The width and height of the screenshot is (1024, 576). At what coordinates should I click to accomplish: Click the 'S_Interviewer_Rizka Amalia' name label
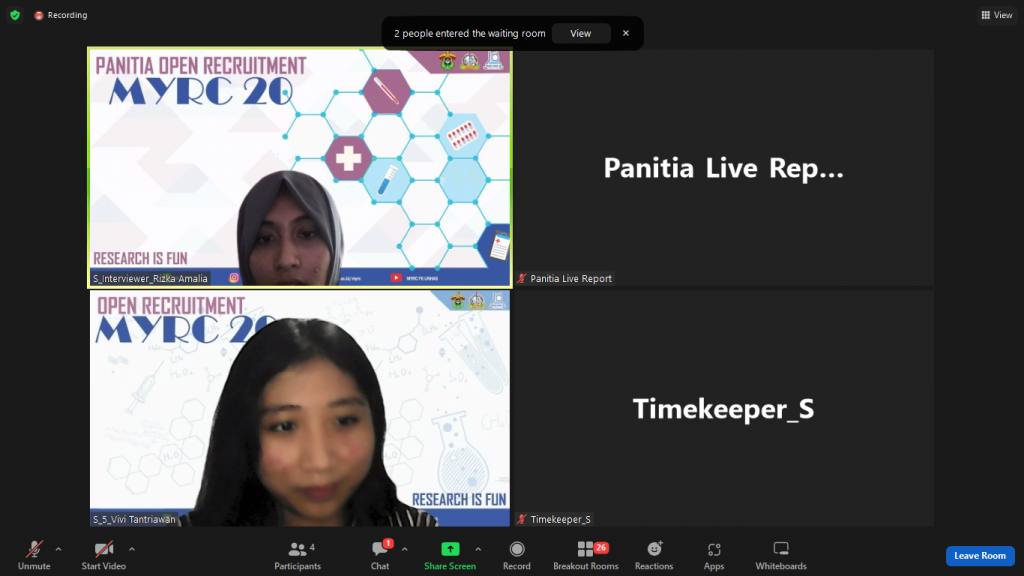[150, 278]
